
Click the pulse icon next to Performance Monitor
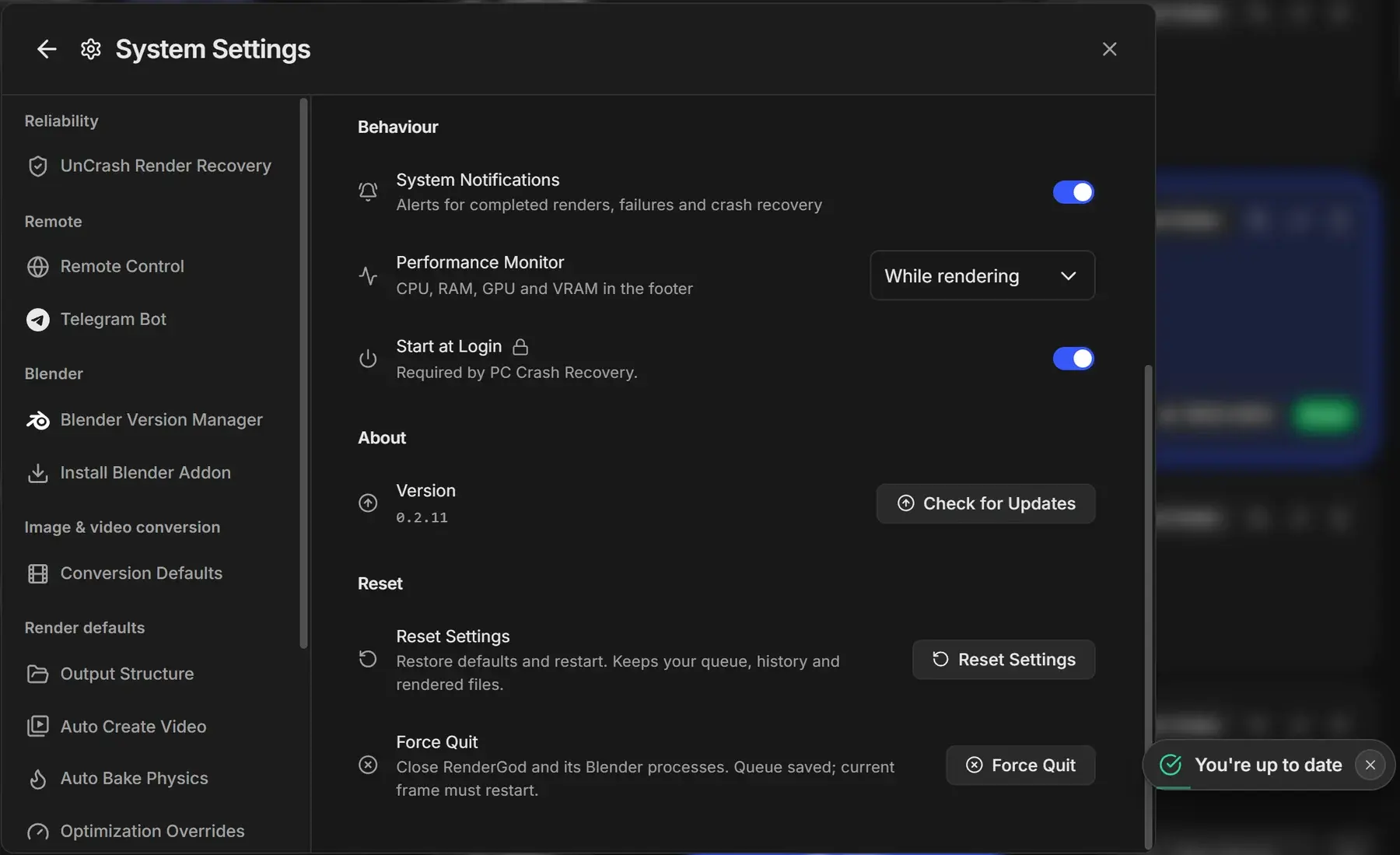[368, 275]
